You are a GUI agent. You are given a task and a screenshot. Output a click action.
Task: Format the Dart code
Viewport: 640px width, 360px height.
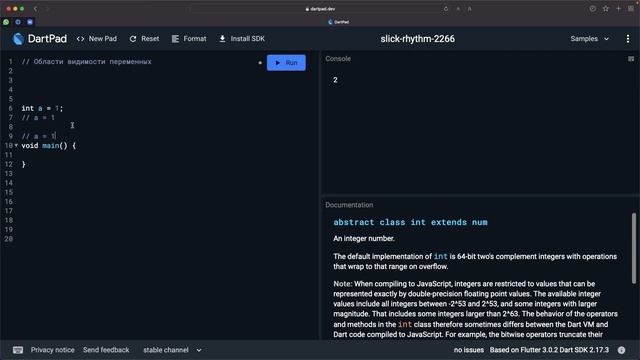[x=189, y=39]
